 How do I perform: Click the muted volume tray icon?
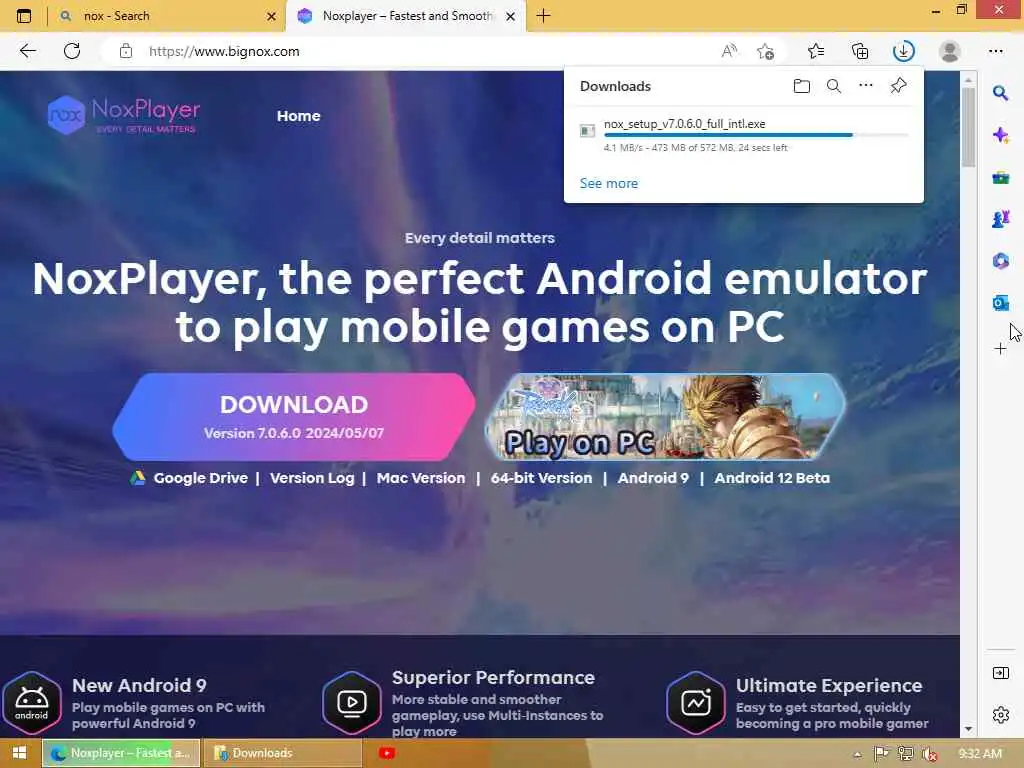pyautogui.click(x=929, y=754)
